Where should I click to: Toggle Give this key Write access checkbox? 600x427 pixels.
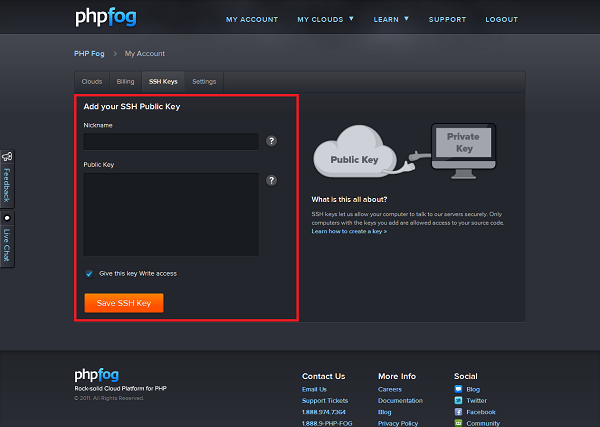click(89, 274)
